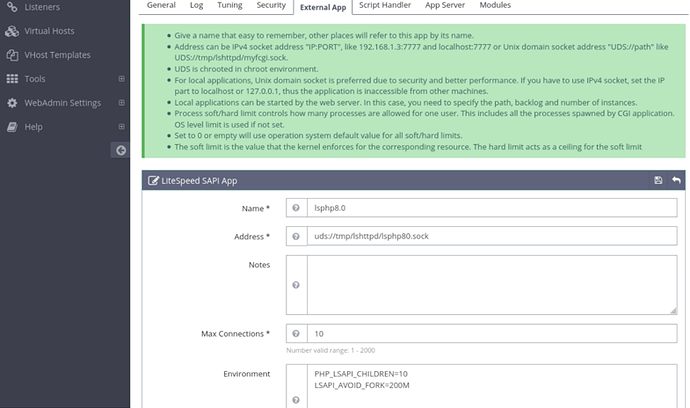Click the VHost Templates sidebar icon
690x408 pixels.
[x=12, y=55]
